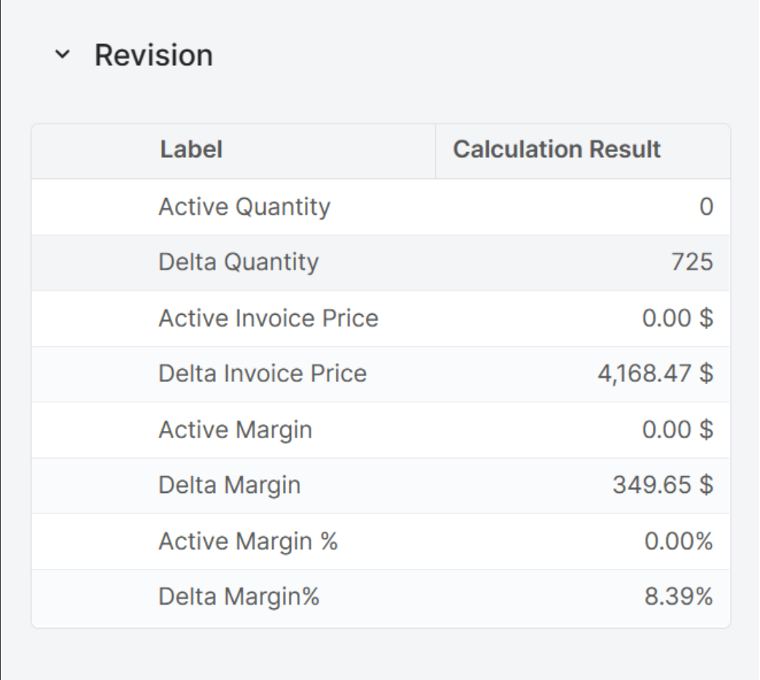This screenshot has width=760, height=680.
Task: Select the Active Invoice Price label
Action: [x=268, y=318]
